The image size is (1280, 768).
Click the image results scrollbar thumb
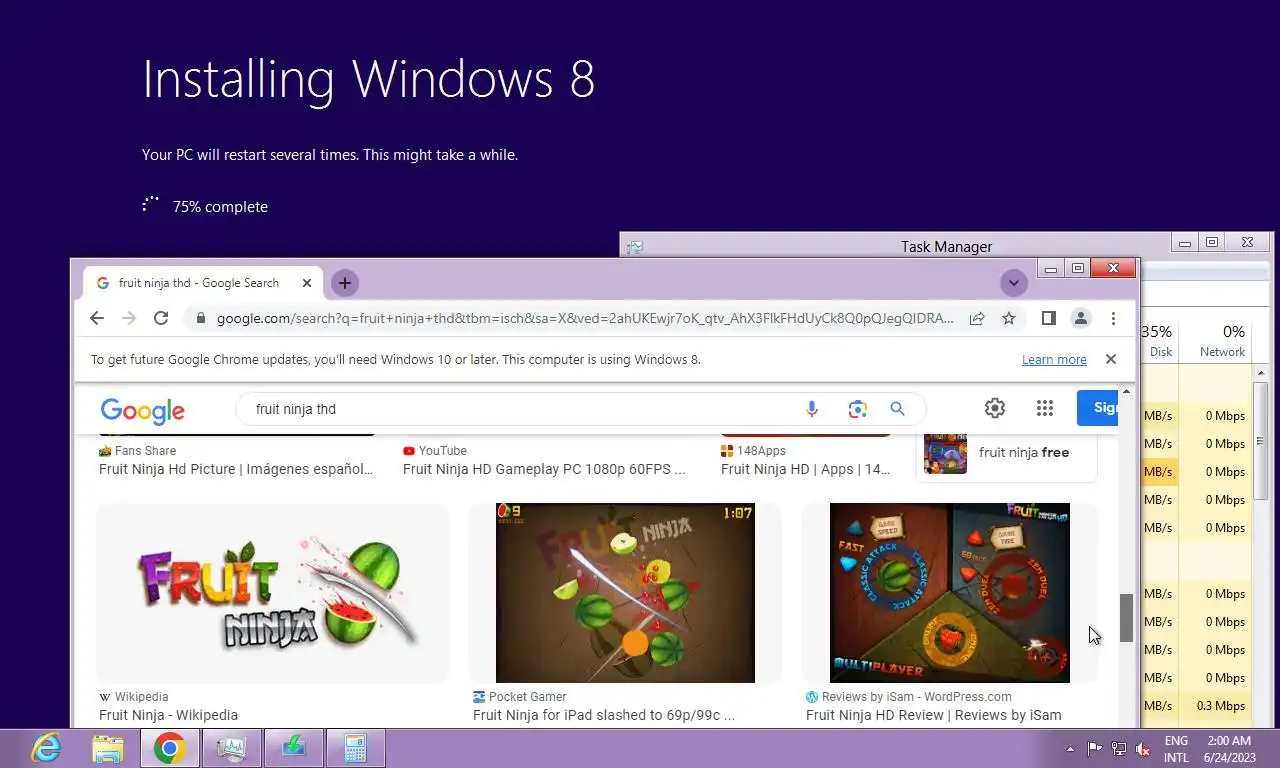pos(1126,618)
